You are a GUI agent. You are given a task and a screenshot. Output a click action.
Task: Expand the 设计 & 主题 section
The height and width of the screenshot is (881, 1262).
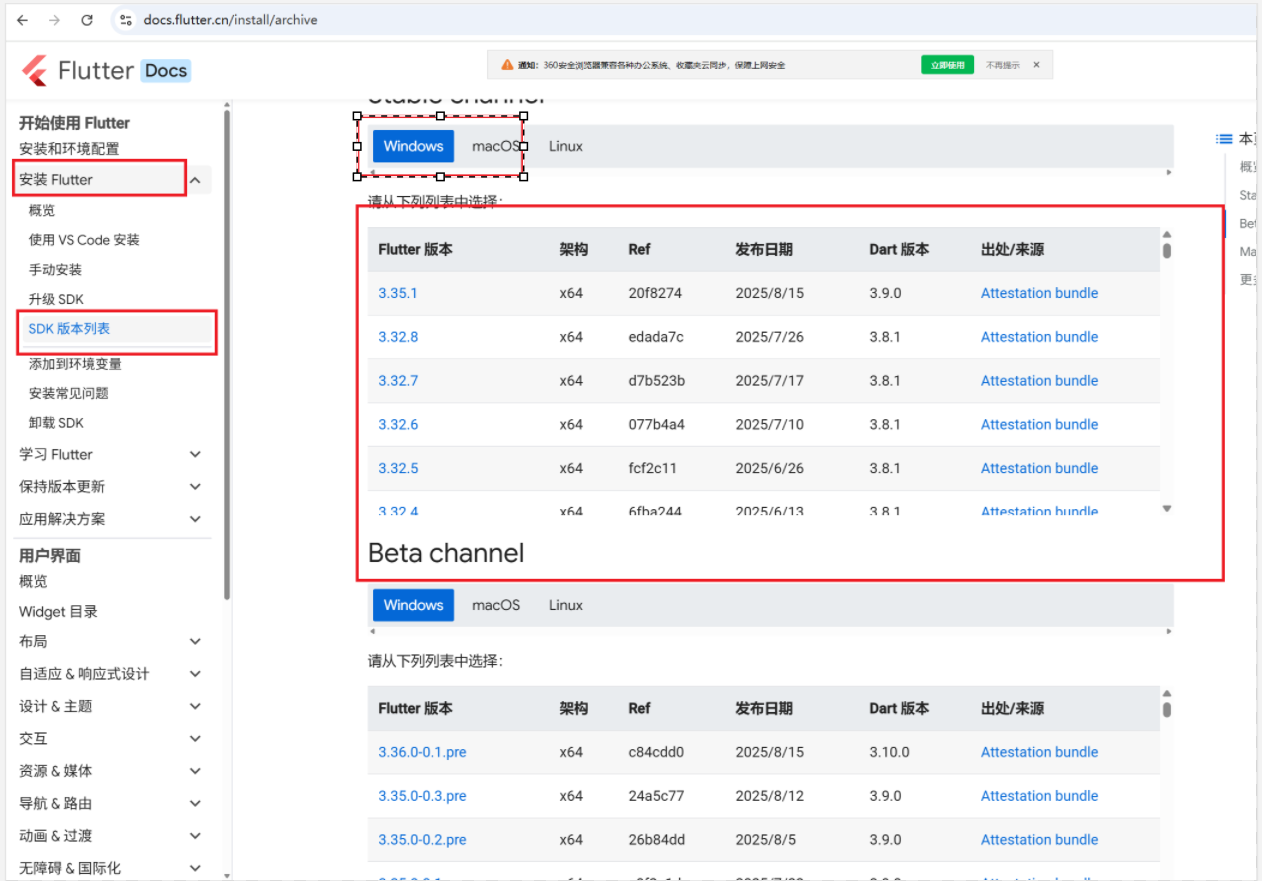pos(195,706)
